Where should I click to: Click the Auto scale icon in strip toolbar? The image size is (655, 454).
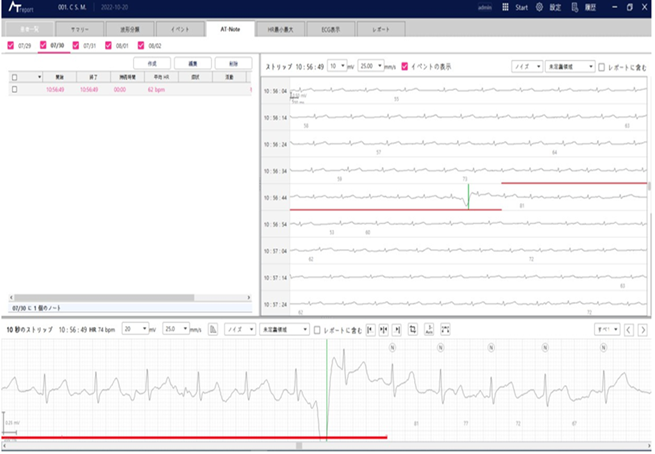pos(428,328)
